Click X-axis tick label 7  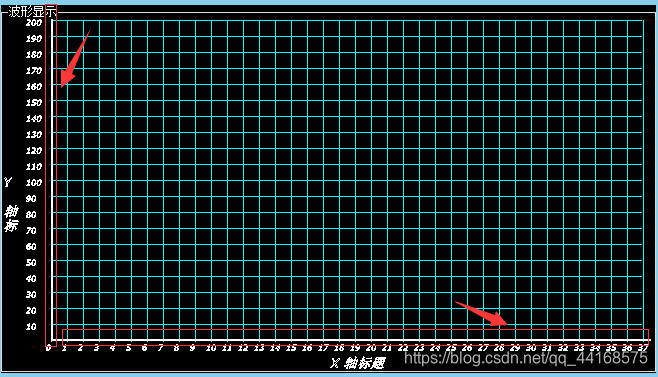161,348
